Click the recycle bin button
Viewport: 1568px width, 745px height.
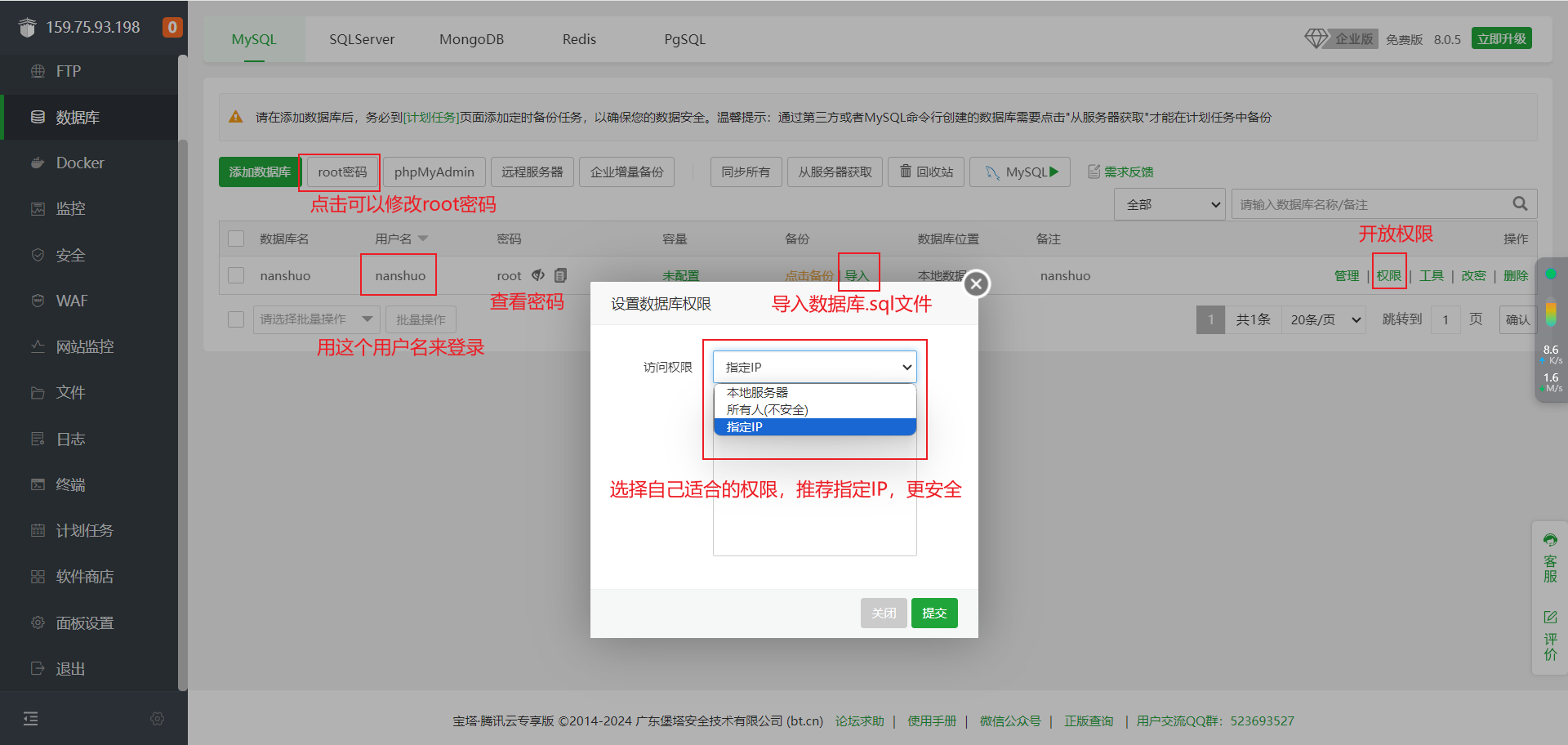[x=926, y=172]
